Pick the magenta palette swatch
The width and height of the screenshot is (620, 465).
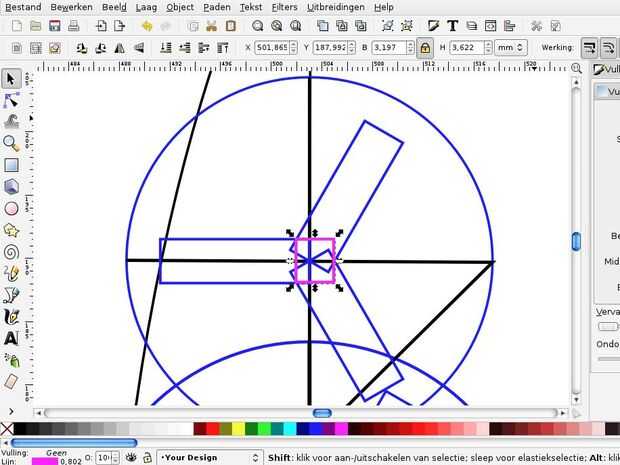342,429
